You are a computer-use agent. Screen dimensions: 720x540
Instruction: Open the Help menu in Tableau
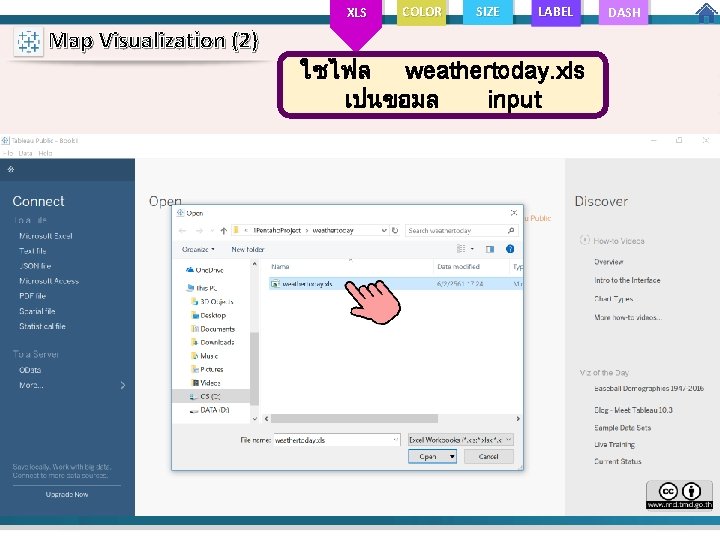(45, 153)
